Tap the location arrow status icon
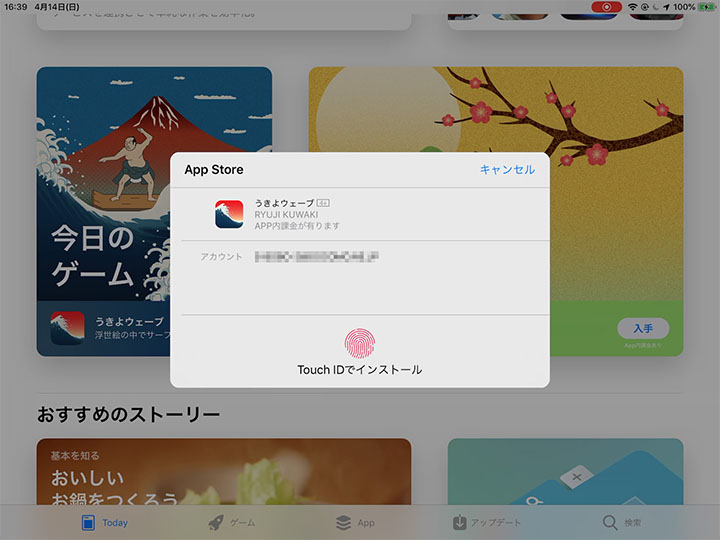This screenshot has height=540, width=720. pos(666,7)
